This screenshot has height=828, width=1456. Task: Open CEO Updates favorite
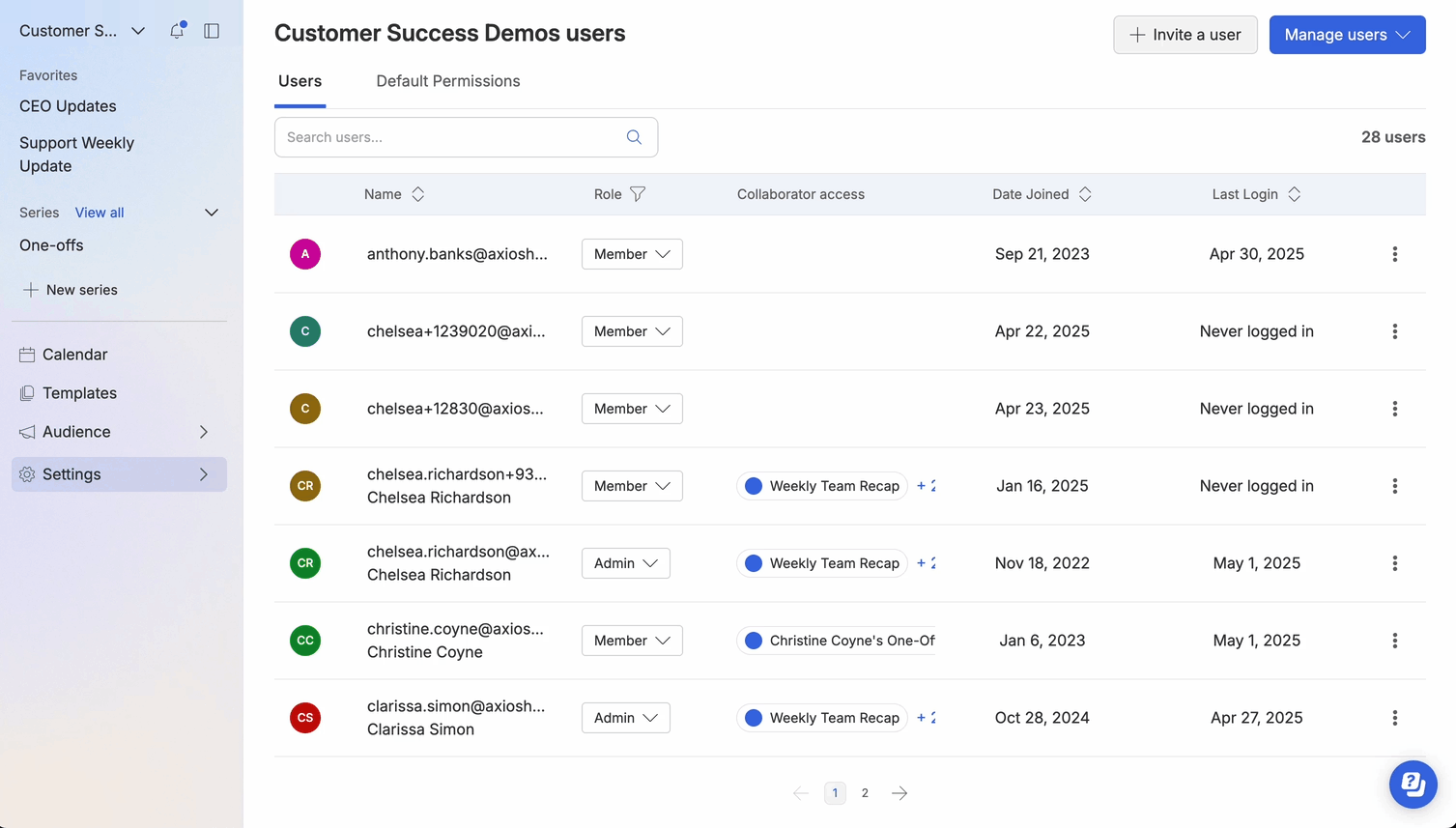point(68,106)
